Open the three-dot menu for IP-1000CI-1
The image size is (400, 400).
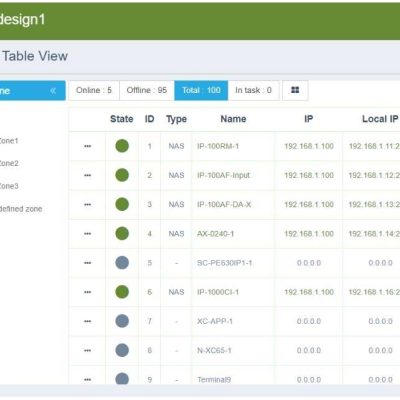(88, 292)
